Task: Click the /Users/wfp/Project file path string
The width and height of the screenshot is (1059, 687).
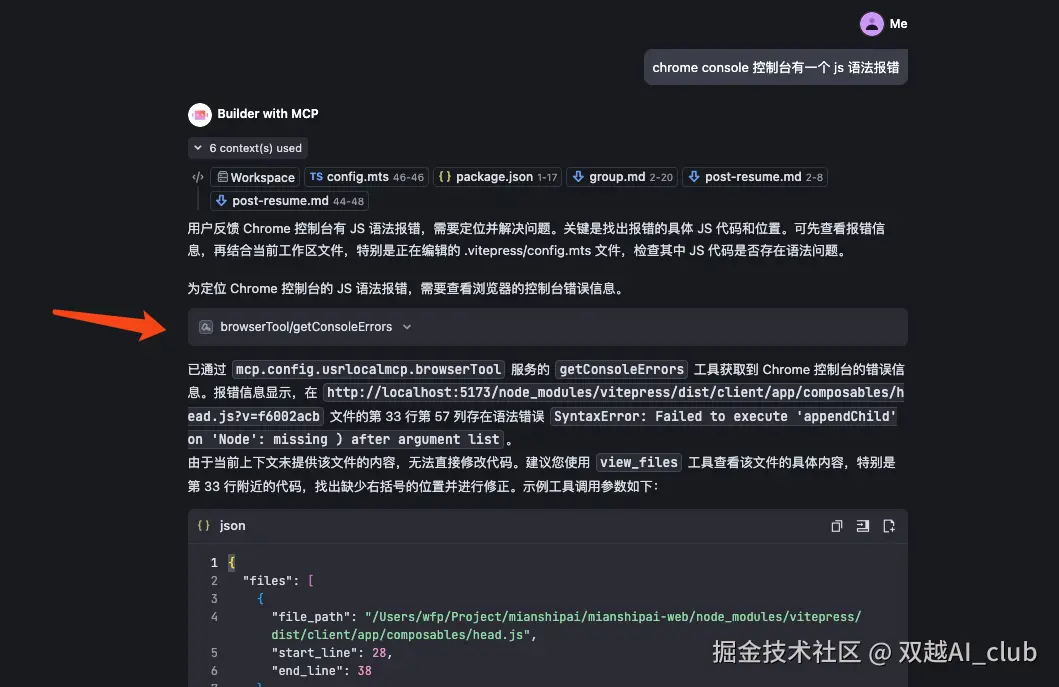Action: click(x=567, y=626)
